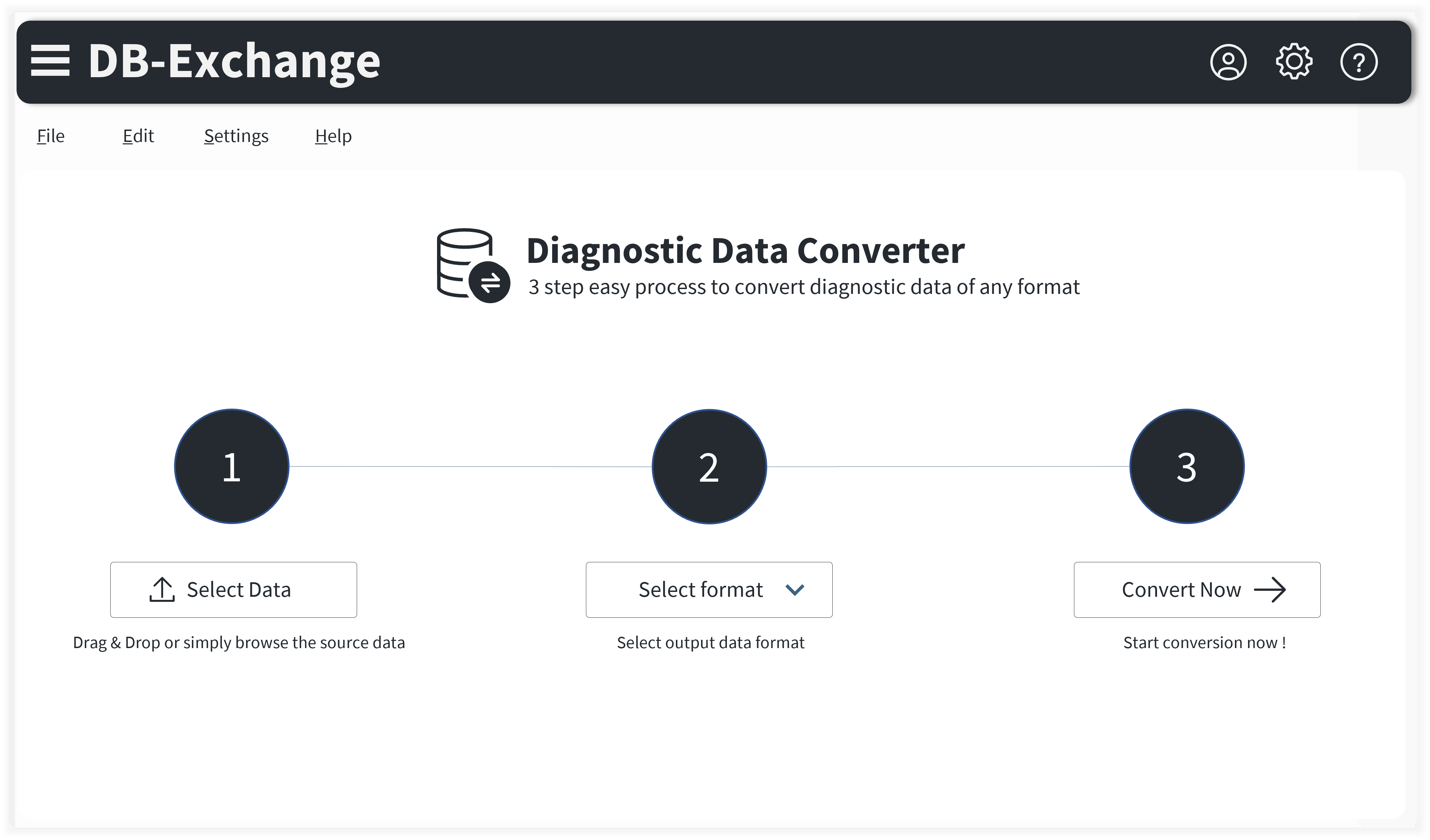The width and height of the screenshot is (1430, 840).
Task: Click the Select Data button
Action: pos(233,590)
